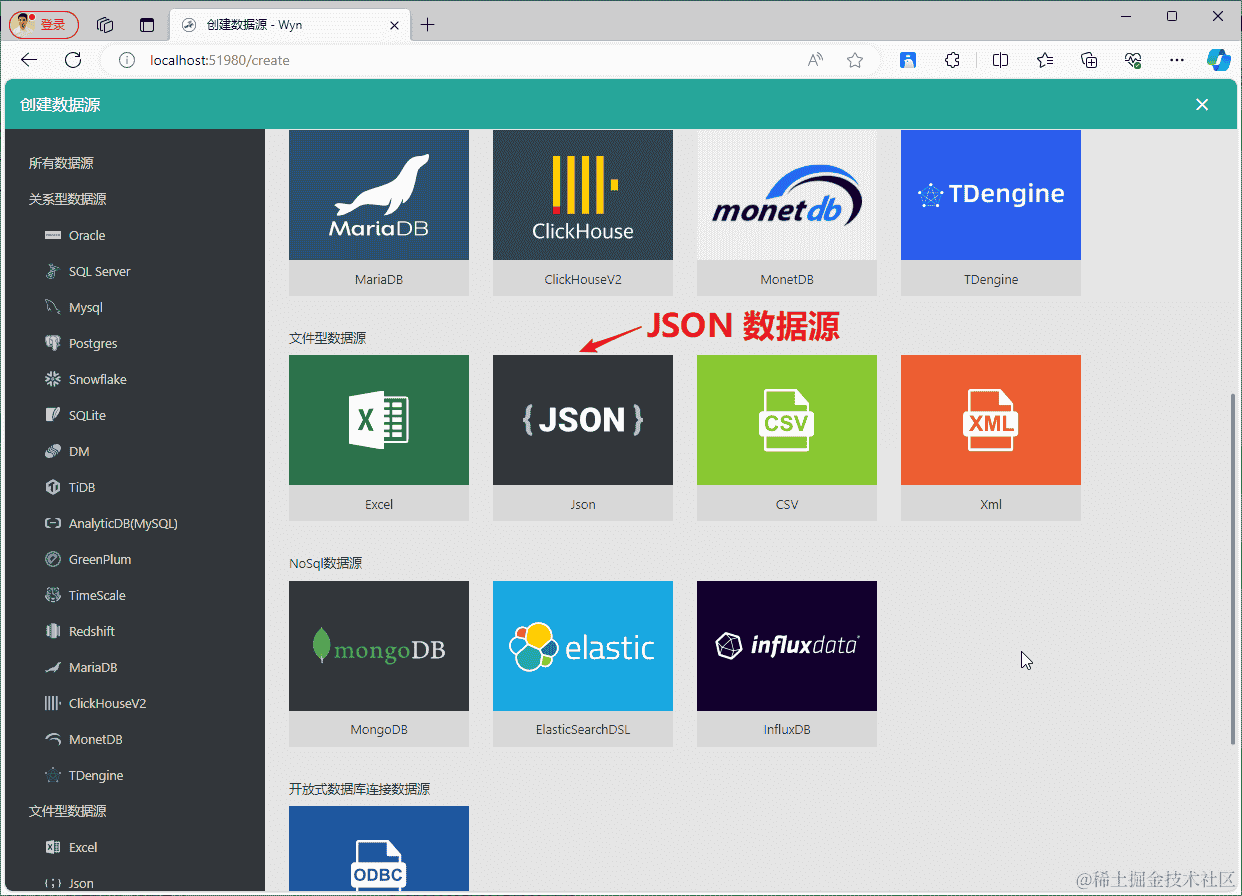Image resolution: width=1242 pixels, height=896 pixels.
Task: Click the Redshift sidebar icon
Action: 53,631
